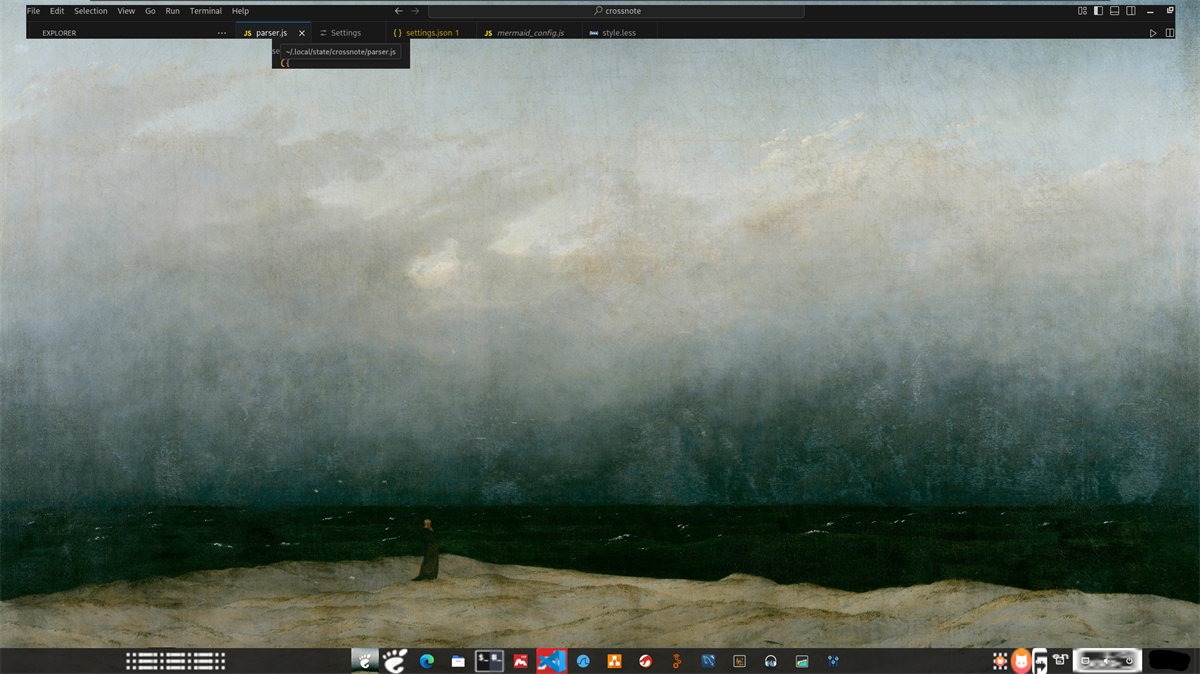
Task: Open the orange diagram taskbar icon
Action: point(614,661)
